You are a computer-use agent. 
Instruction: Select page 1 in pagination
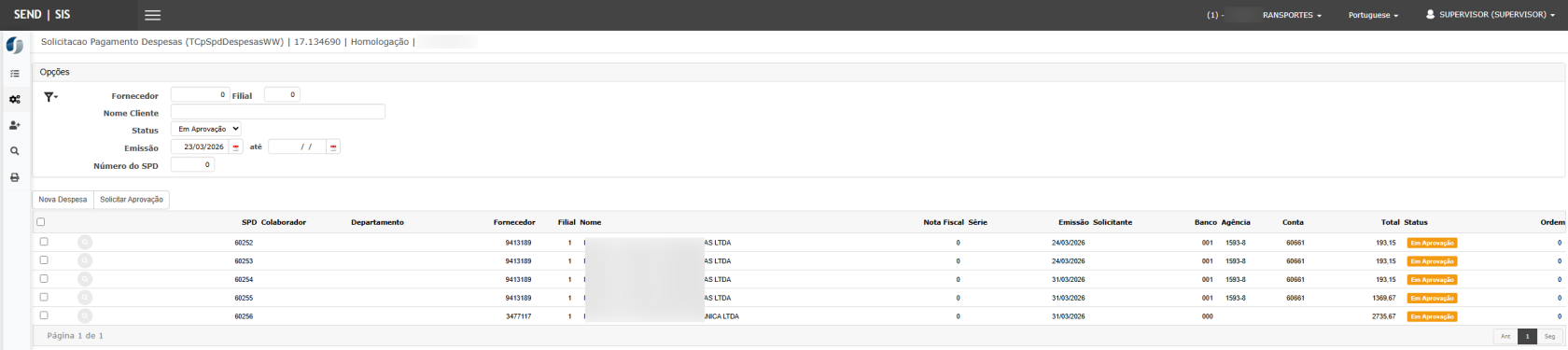click(x=1528, y=336)
